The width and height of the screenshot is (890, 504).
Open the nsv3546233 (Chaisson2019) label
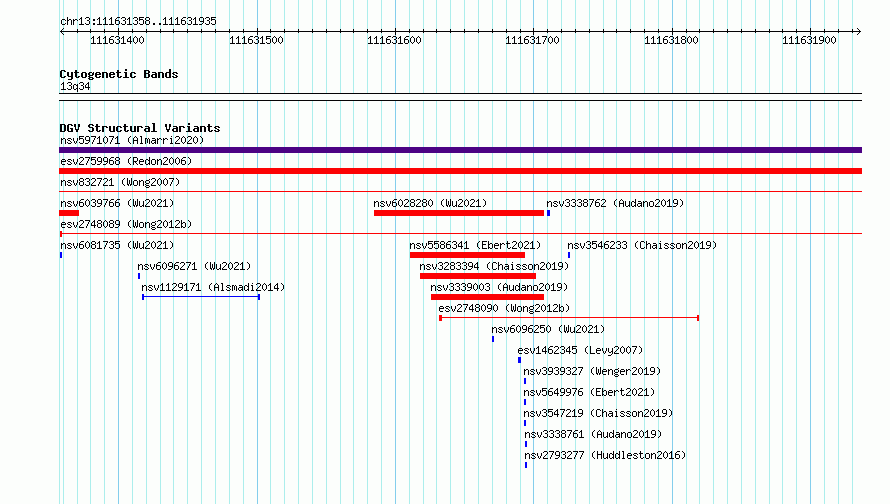(642, 245)
